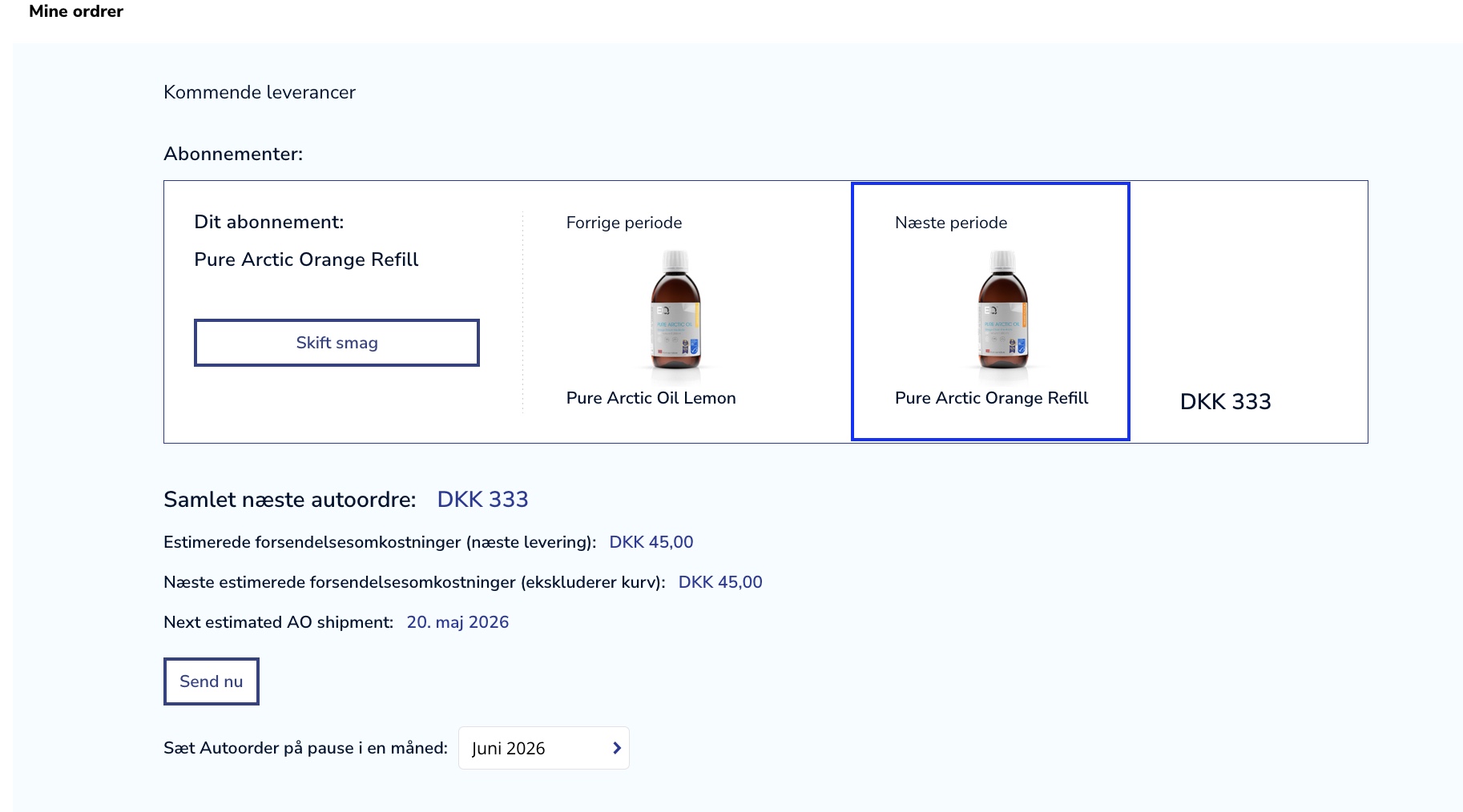The image size is (1463, 812).
Task: Click the Næste estimerede forsendelsesomkostninger label
Action: pos(414,582)
